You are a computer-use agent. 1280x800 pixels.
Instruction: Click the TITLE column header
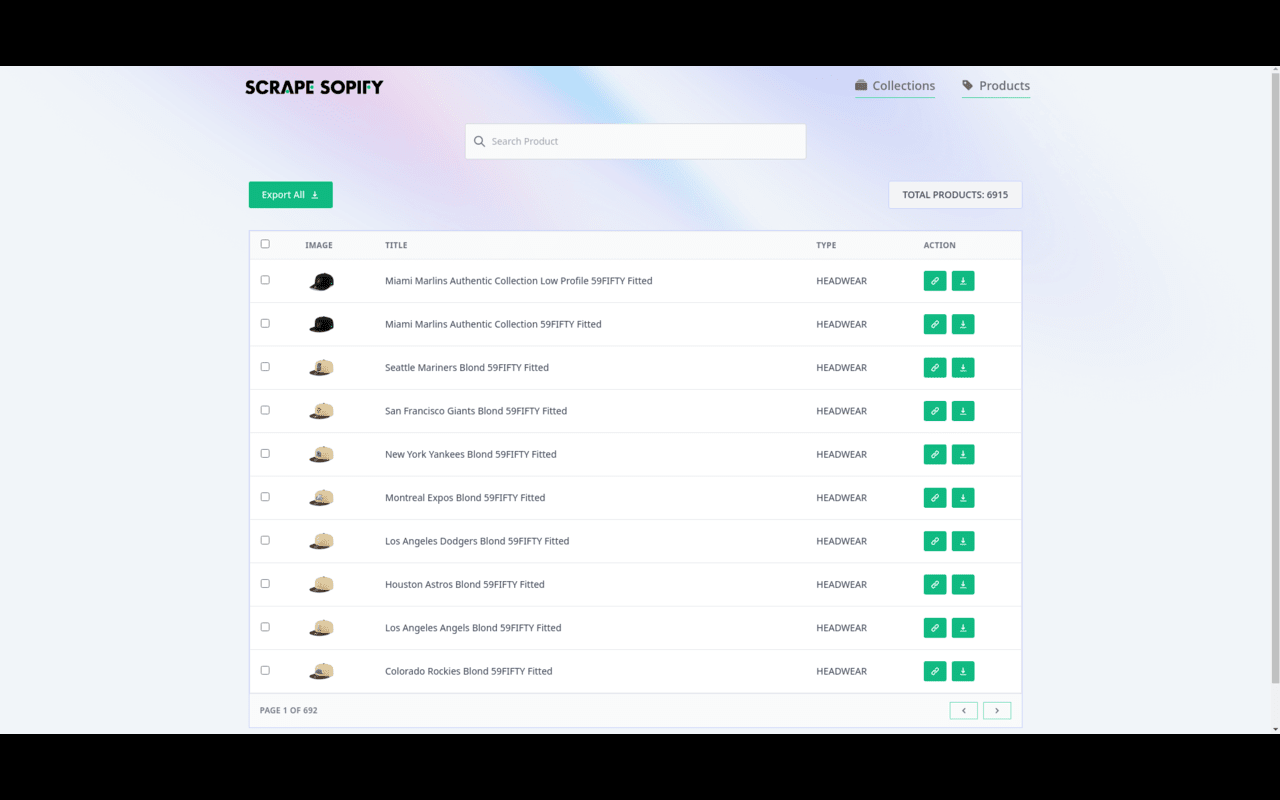click(396, 245)
